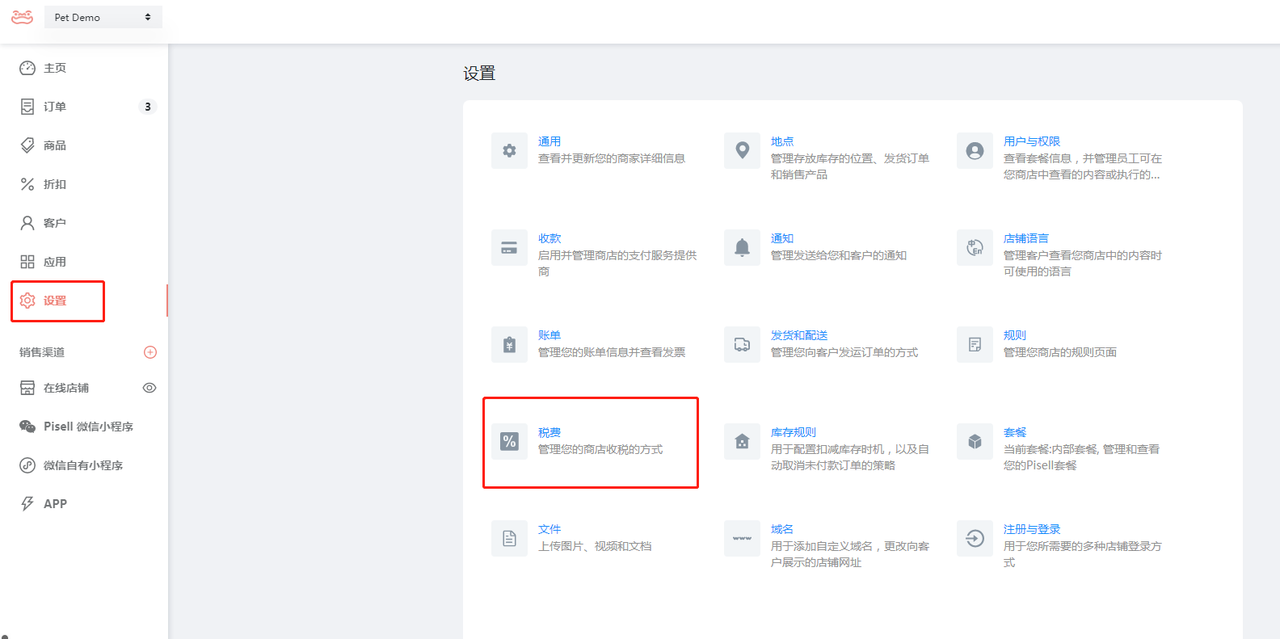Click the gear icon of 通用 settings card
This screenshot has height=639, width=1280.
(x=509, y=150)
